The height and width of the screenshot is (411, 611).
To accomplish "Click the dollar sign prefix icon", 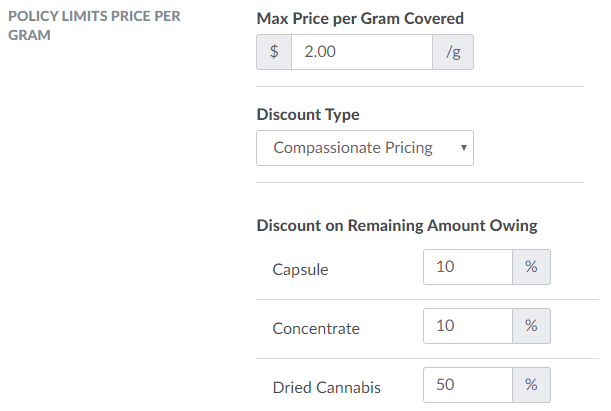I will [274, 53].
